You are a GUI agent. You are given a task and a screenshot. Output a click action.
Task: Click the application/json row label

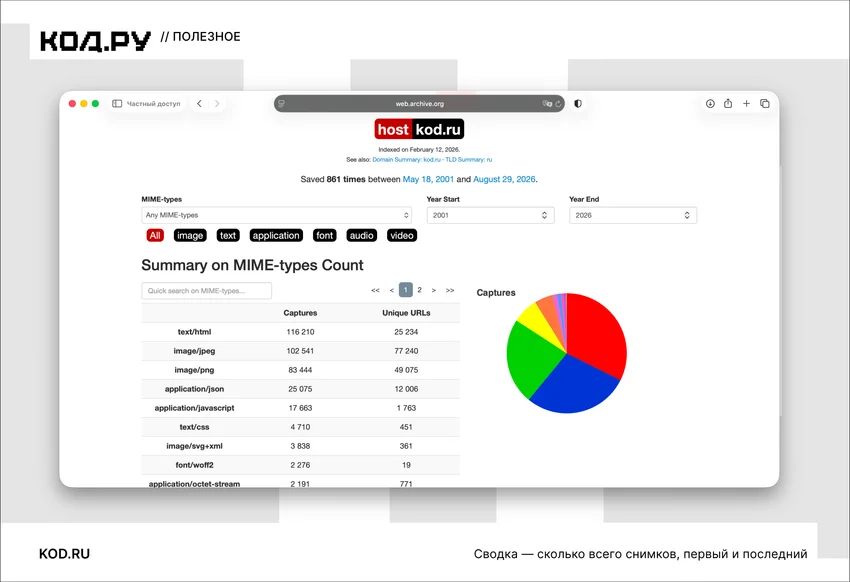click(194, 389)
